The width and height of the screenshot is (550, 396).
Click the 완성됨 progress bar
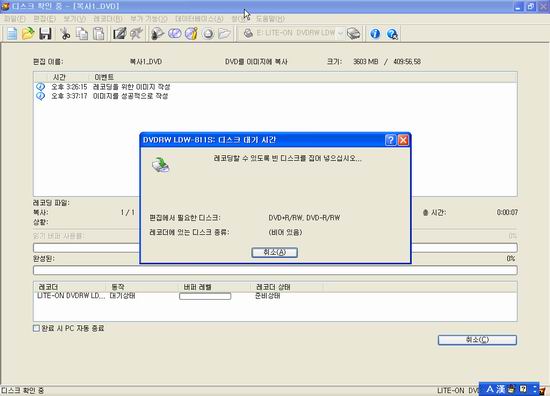tap(275, 270)
